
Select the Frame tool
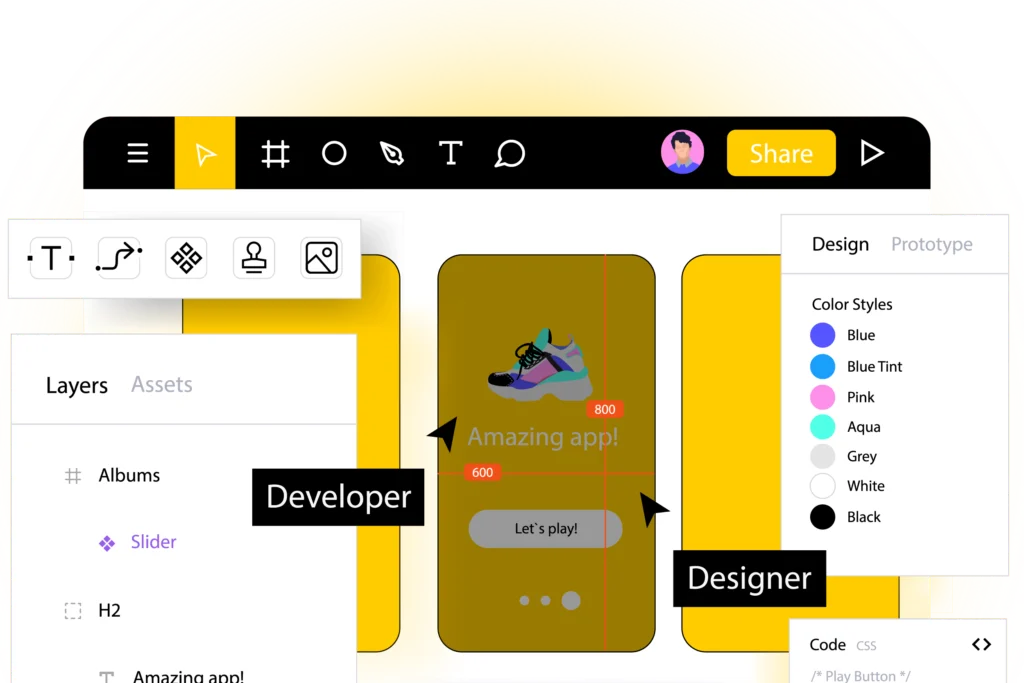(x=275, y=154)
